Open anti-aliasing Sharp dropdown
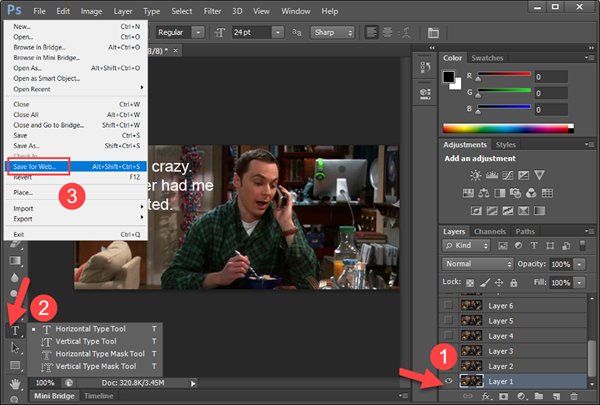The height and width of the screenshot is (405, 600). (x=333, y=33)
